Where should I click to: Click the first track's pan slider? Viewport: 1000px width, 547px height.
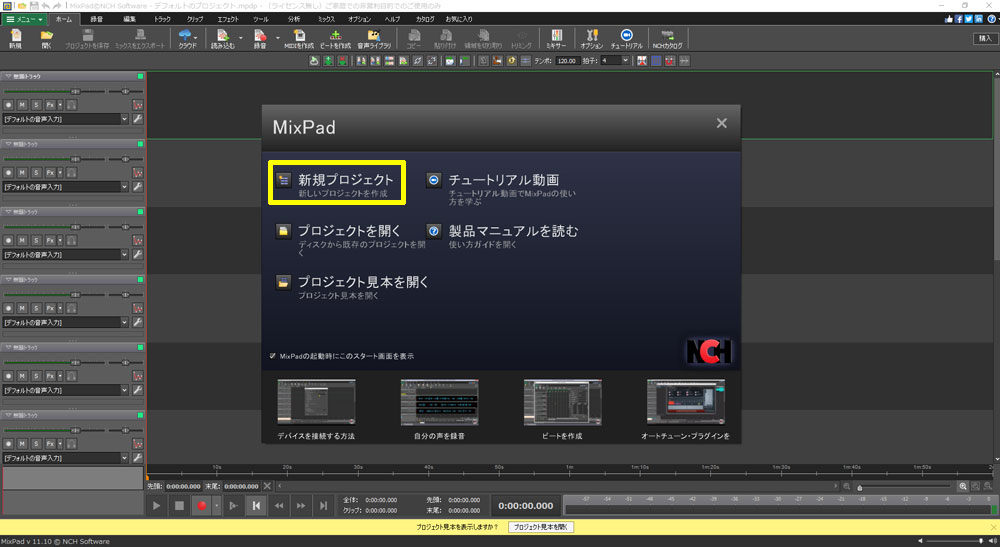(x=125, y=91)
